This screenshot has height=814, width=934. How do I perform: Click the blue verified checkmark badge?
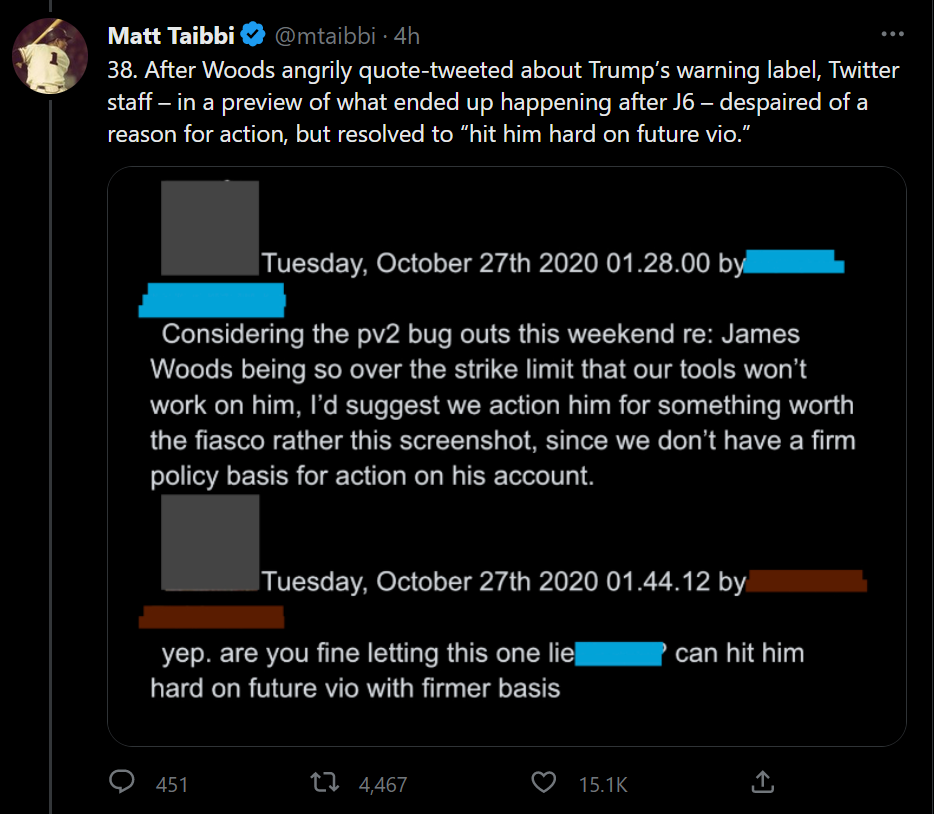click(x=254, y=36)
